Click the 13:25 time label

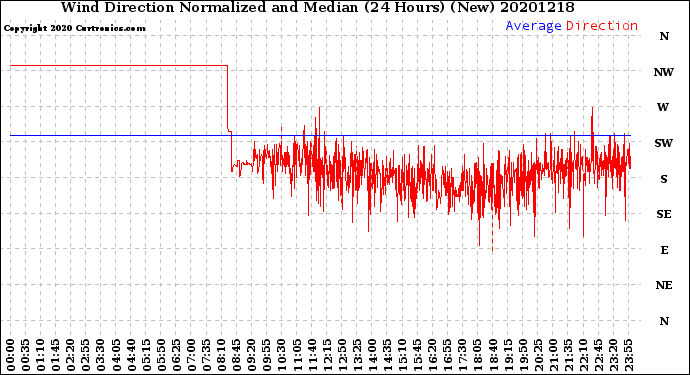(x=357, y=356)
